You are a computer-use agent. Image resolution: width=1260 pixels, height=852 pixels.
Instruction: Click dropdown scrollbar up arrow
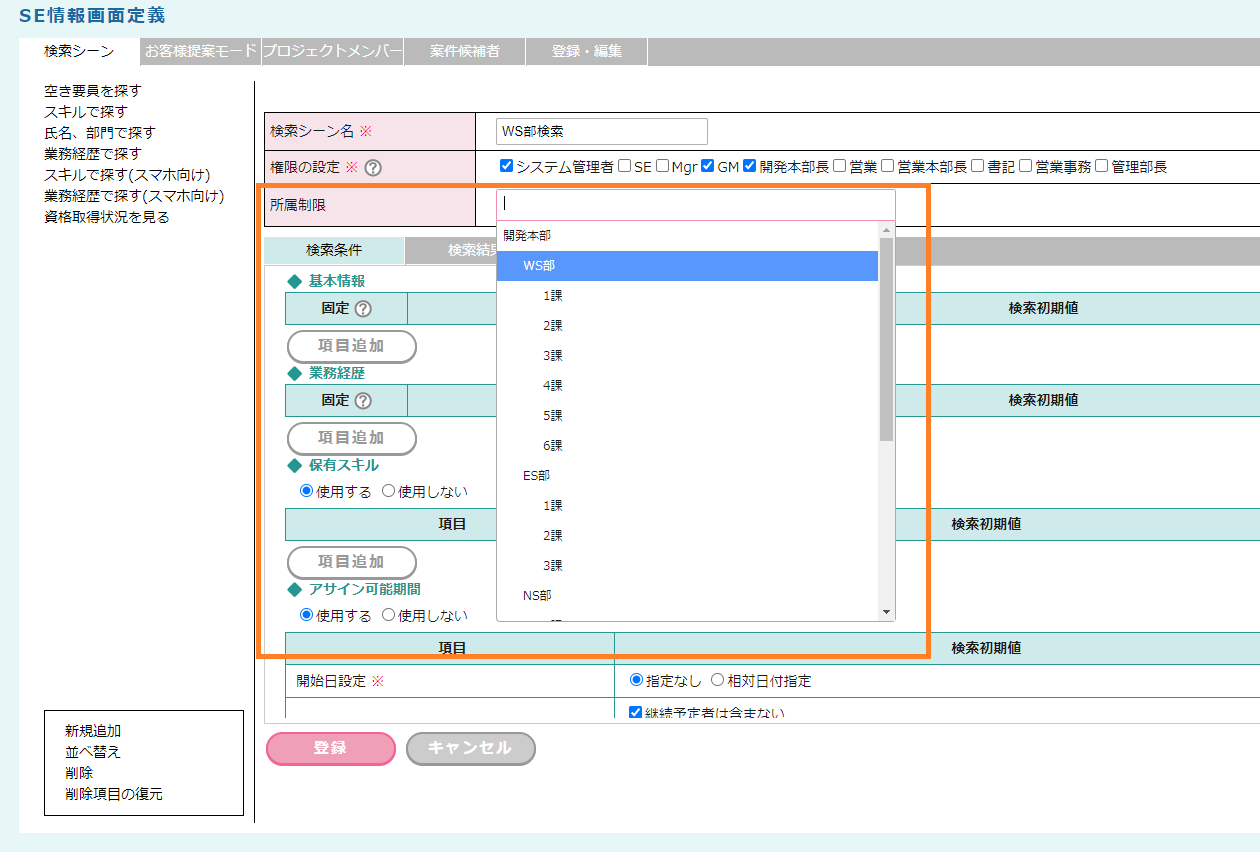(886, 231)
